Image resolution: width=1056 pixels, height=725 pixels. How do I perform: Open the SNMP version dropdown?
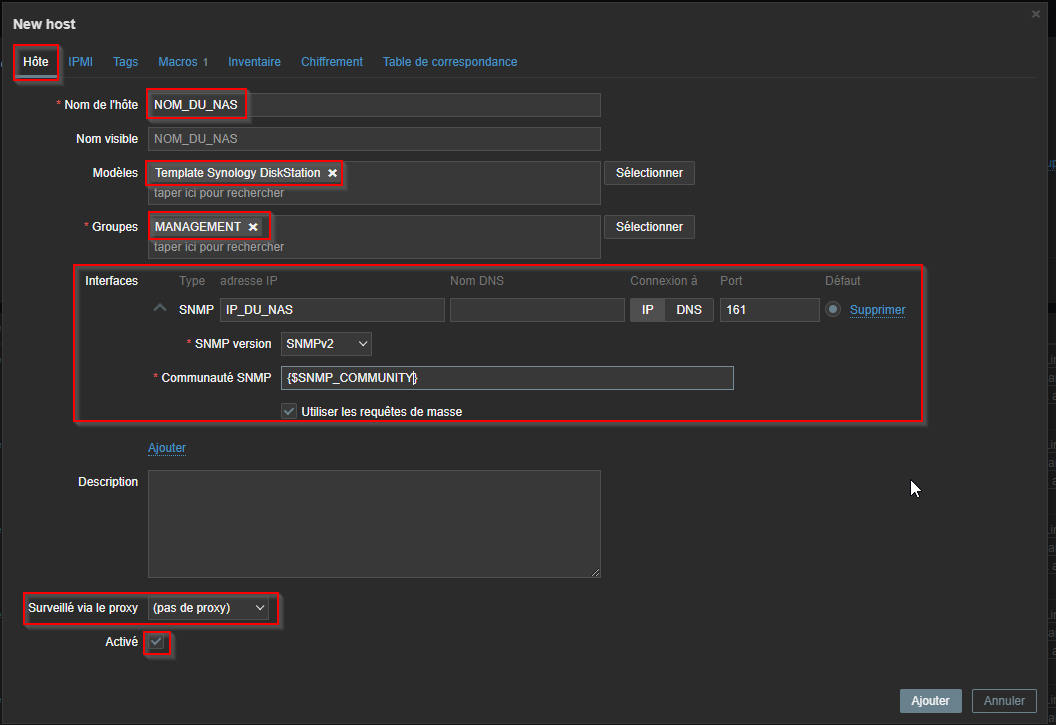[x=325, y=343]
